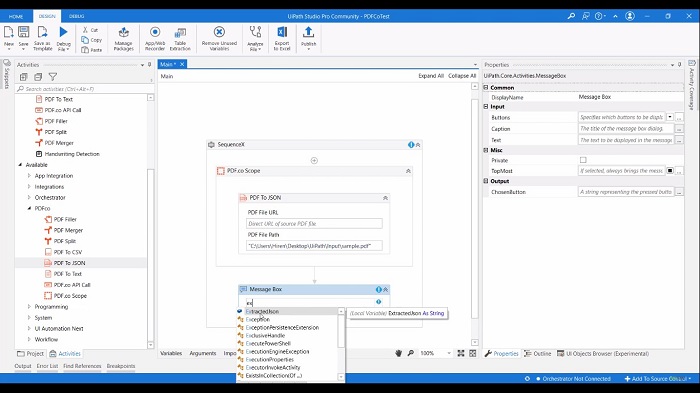
Task: Click the Search activities field
Action: (83, 89)
